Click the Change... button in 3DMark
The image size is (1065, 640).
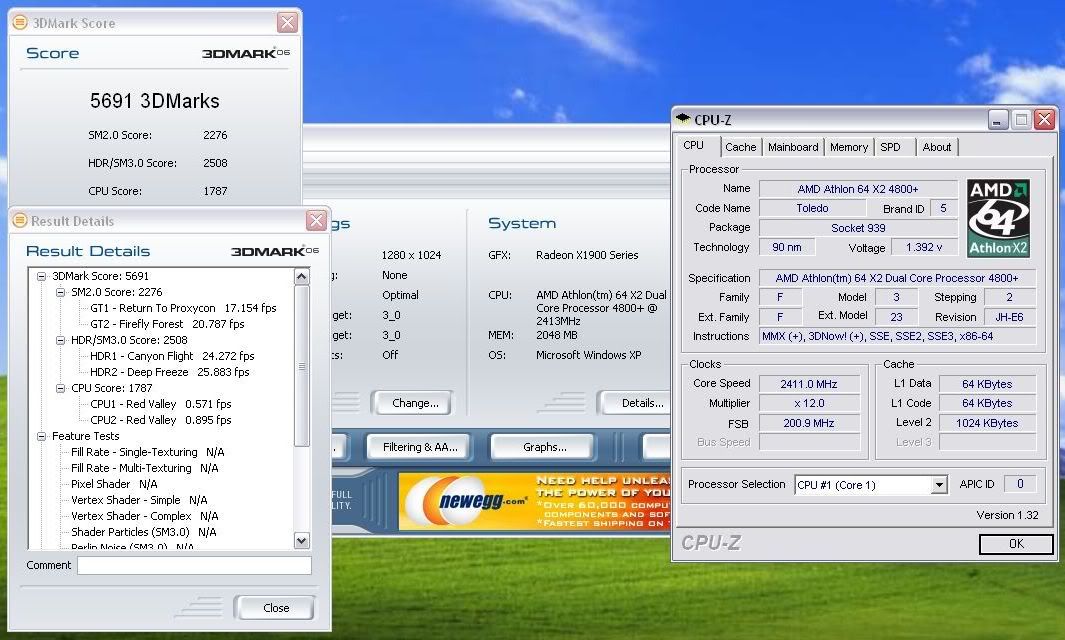click(414, 403)
